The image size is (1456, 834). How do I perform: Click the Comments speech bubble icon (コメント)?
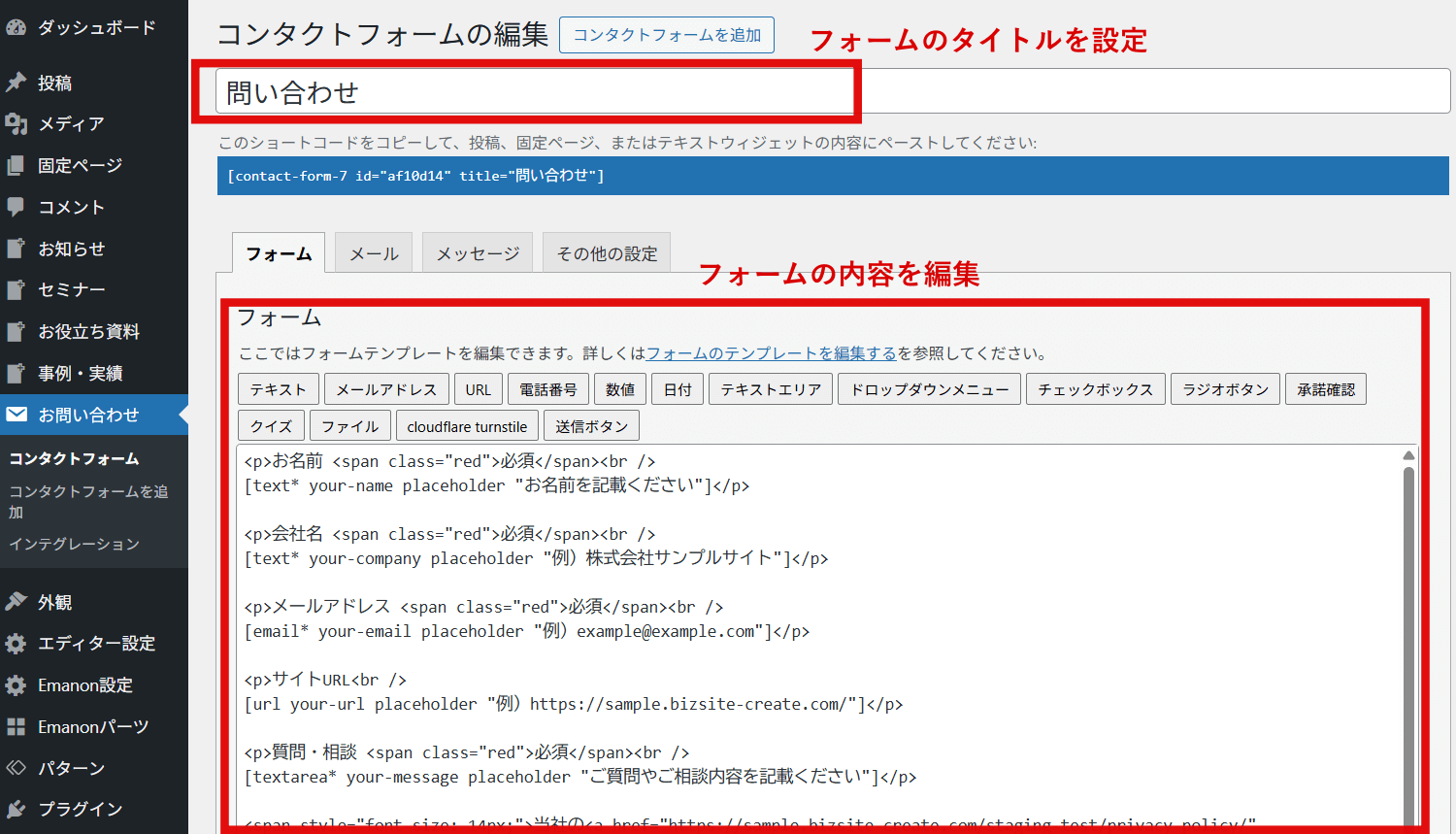(x=17, y=207)
